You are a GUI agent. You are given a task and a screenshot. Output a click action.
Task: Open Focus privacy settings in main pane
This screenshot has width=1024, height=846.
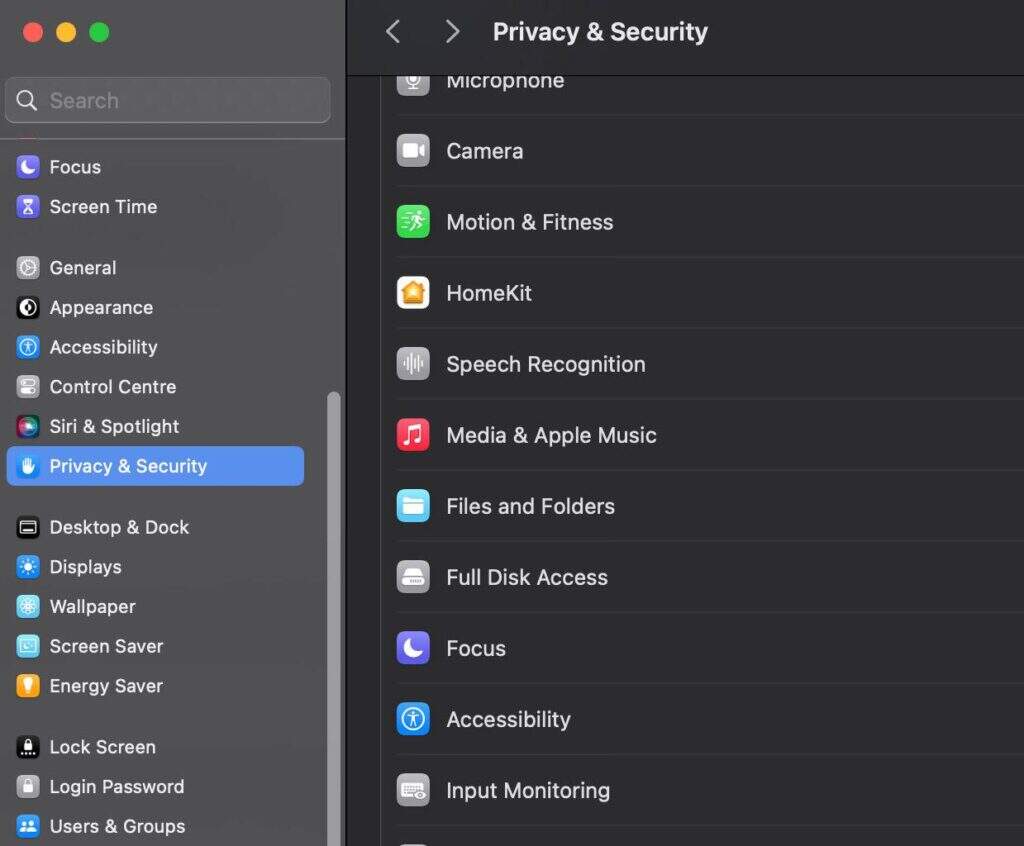pyautogui.click(x=476, y=648)
